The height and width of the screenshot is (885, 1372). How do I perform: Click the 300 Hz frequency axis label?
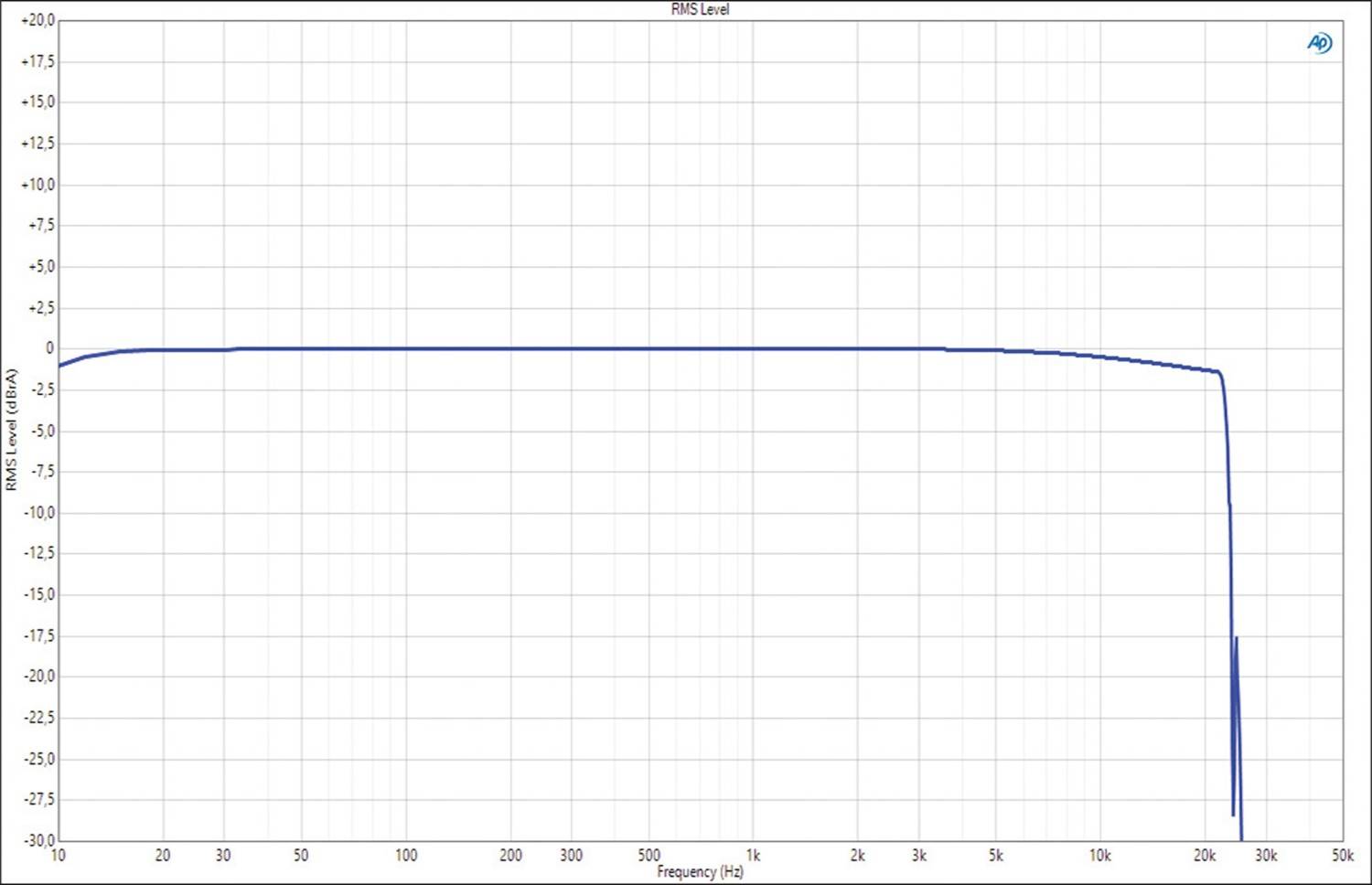pyautogui.click(x=572, y=855)
